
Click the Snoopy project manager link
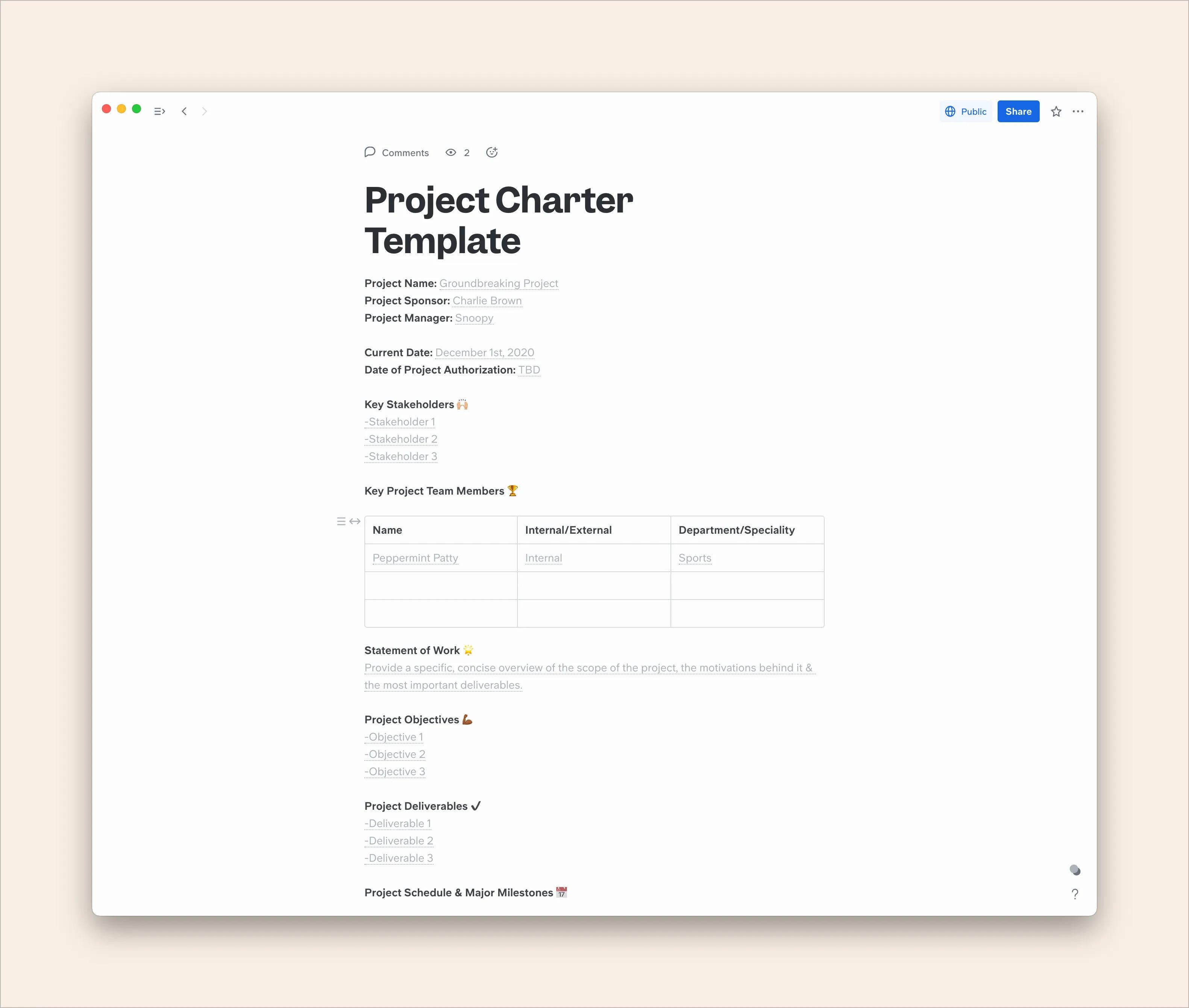(474, 318)
